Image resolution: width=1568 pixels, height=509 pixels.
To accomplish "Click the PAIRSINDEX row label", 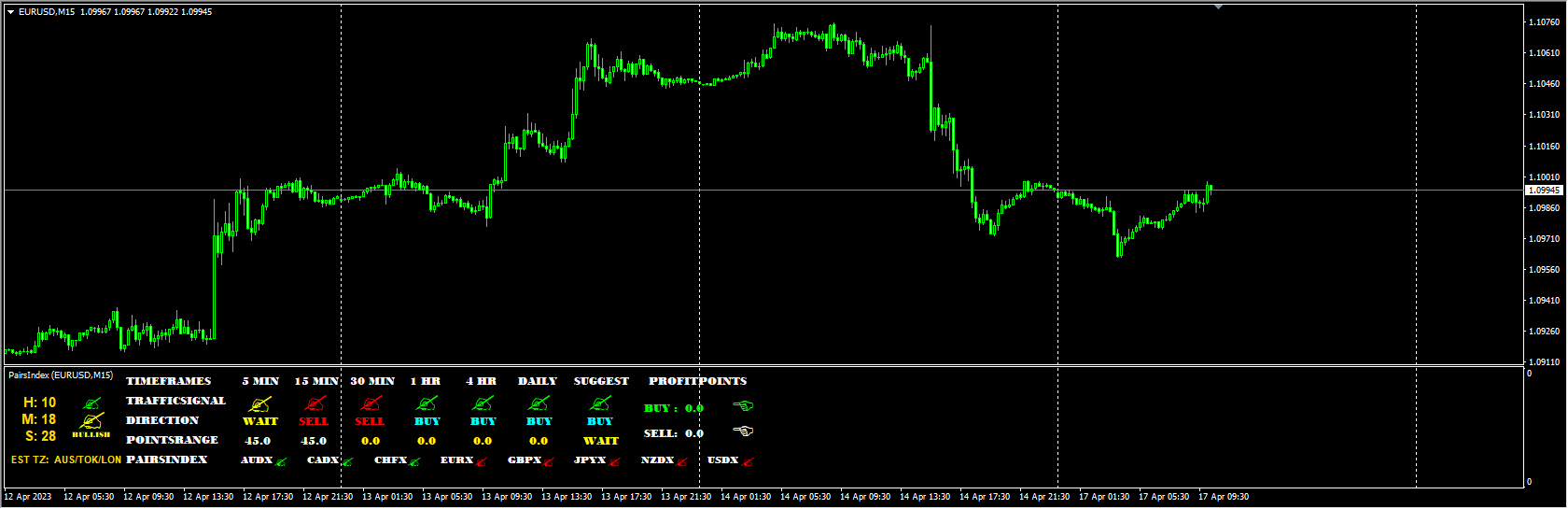I will coord(167,460).
